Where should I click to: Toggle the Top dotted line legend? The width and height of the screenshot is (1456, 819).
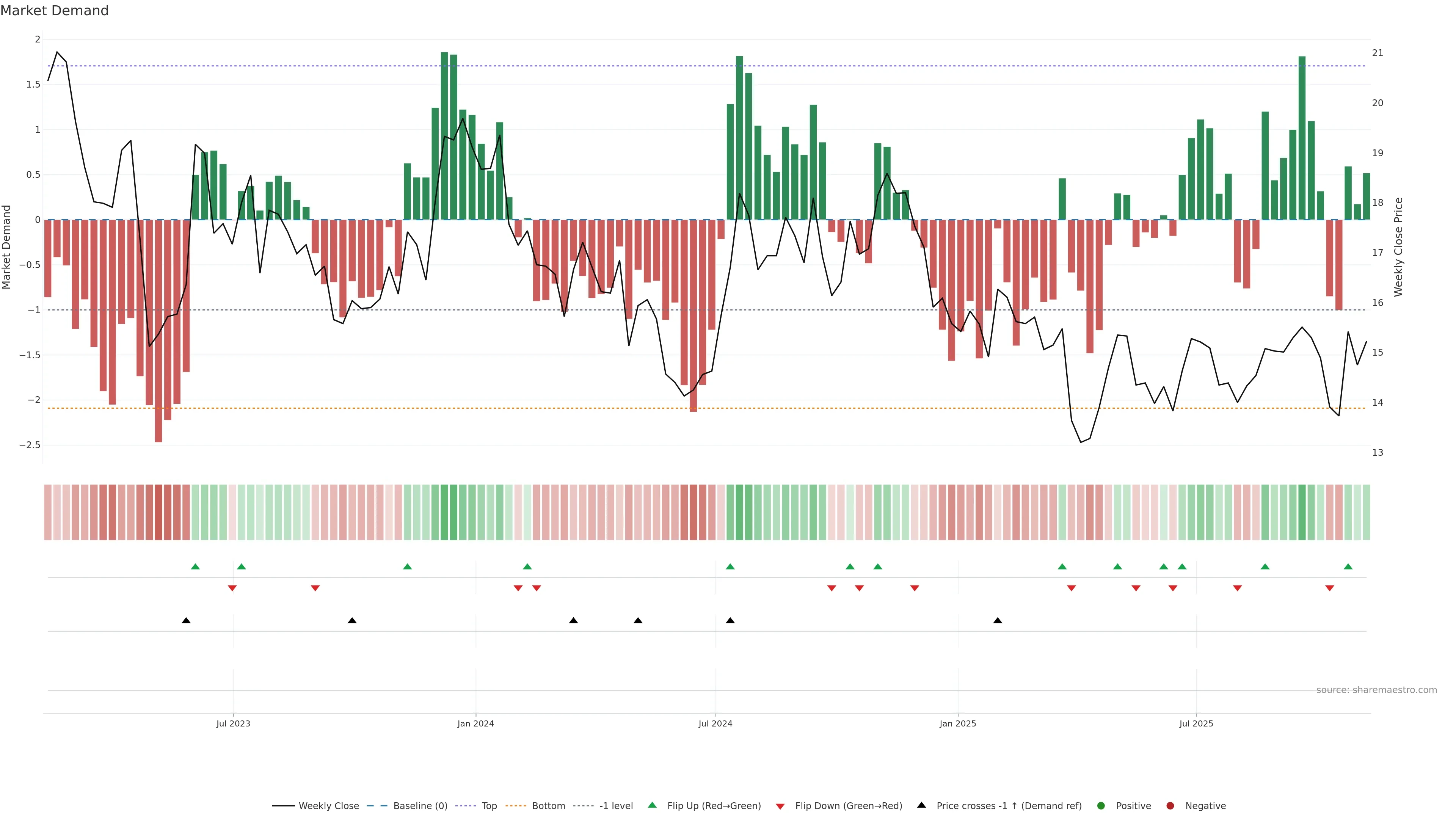tap(488, 805)
